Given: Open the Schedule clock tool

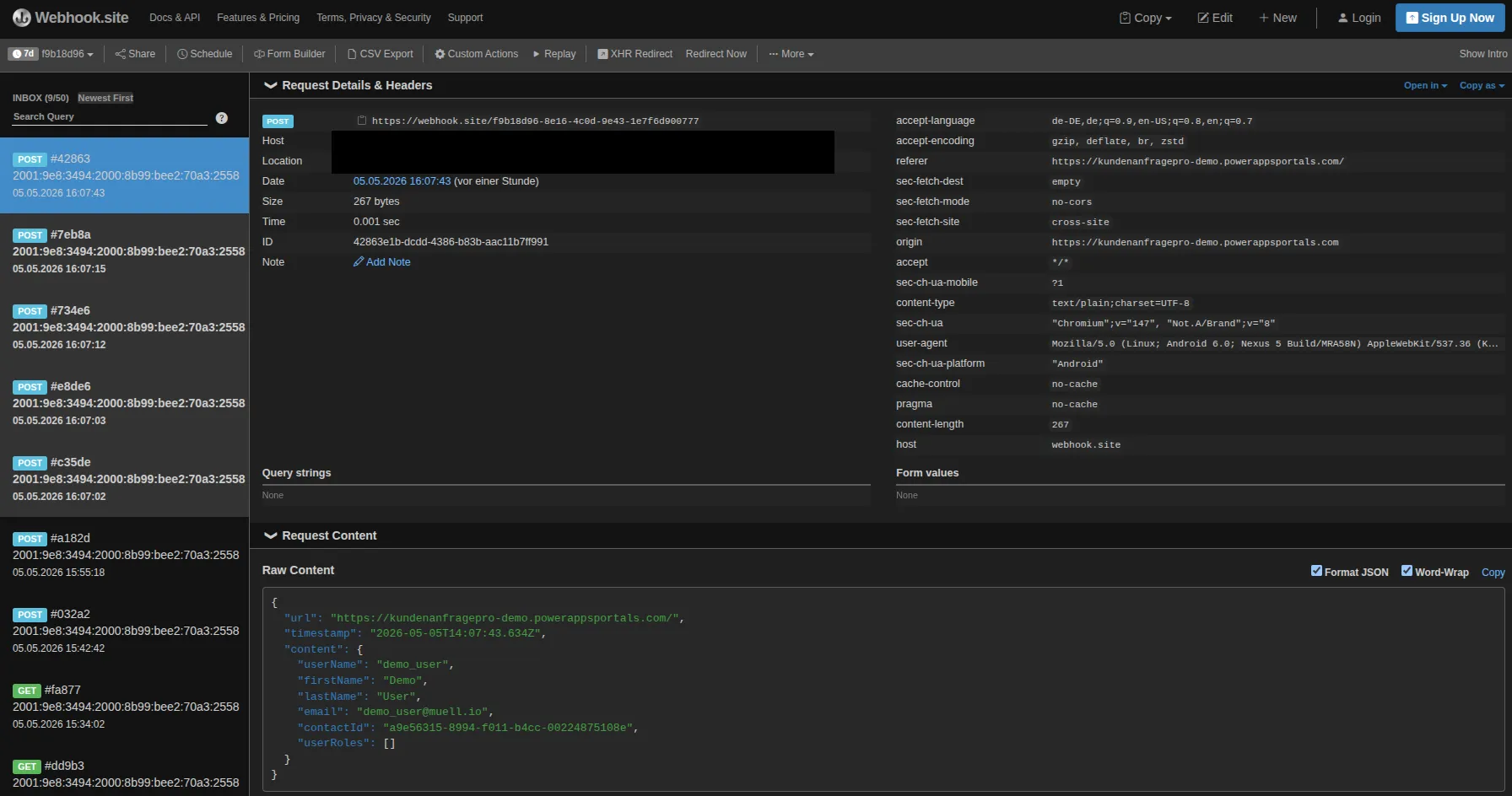Looking at the screenshot, I should [204, 54].
